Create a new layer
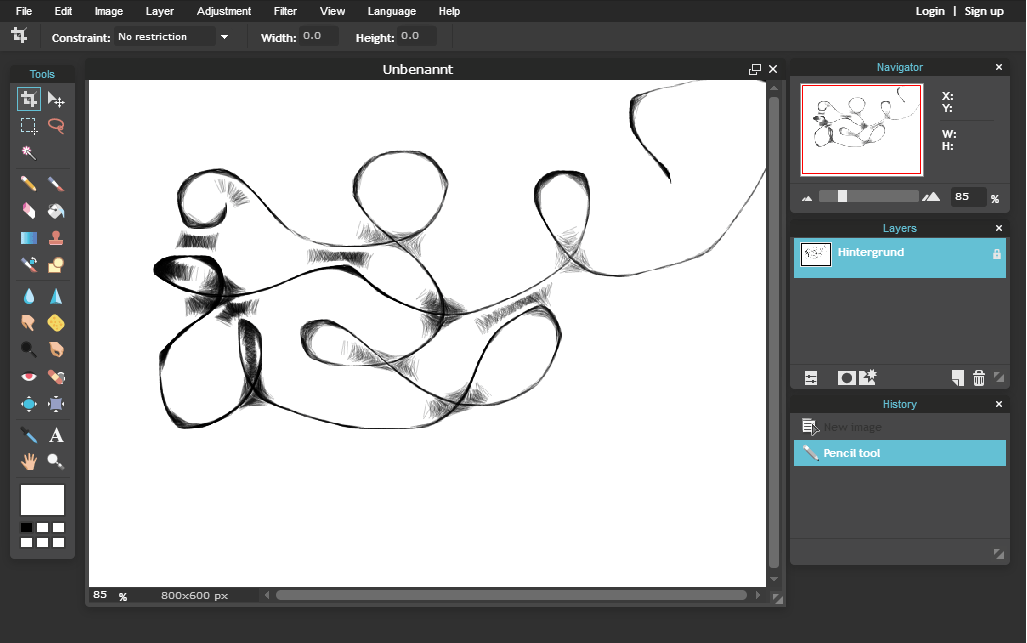The image size is (1027, 643). point(957,378)
